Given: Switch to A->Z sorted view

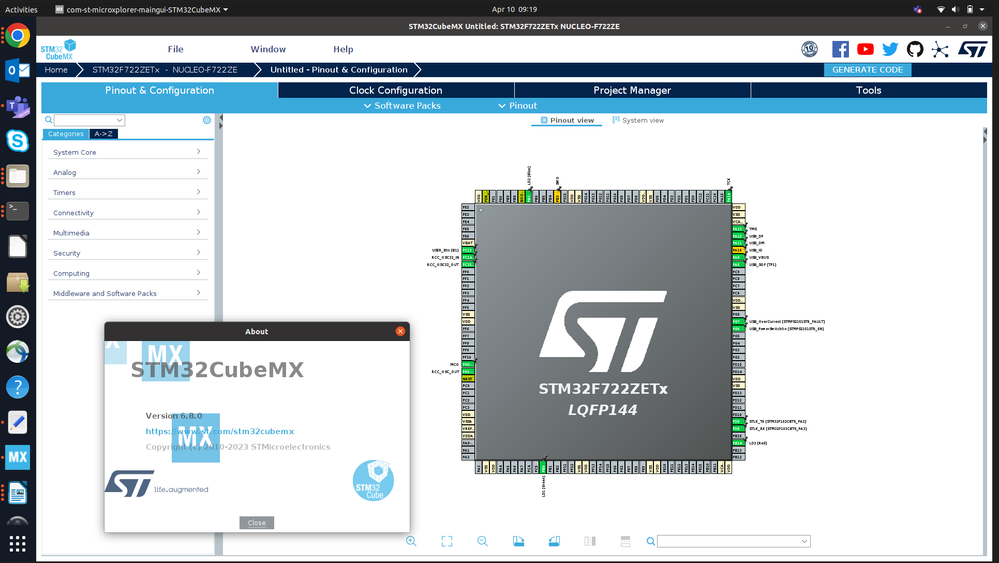Looking at the screenshot, I should 103,134.
